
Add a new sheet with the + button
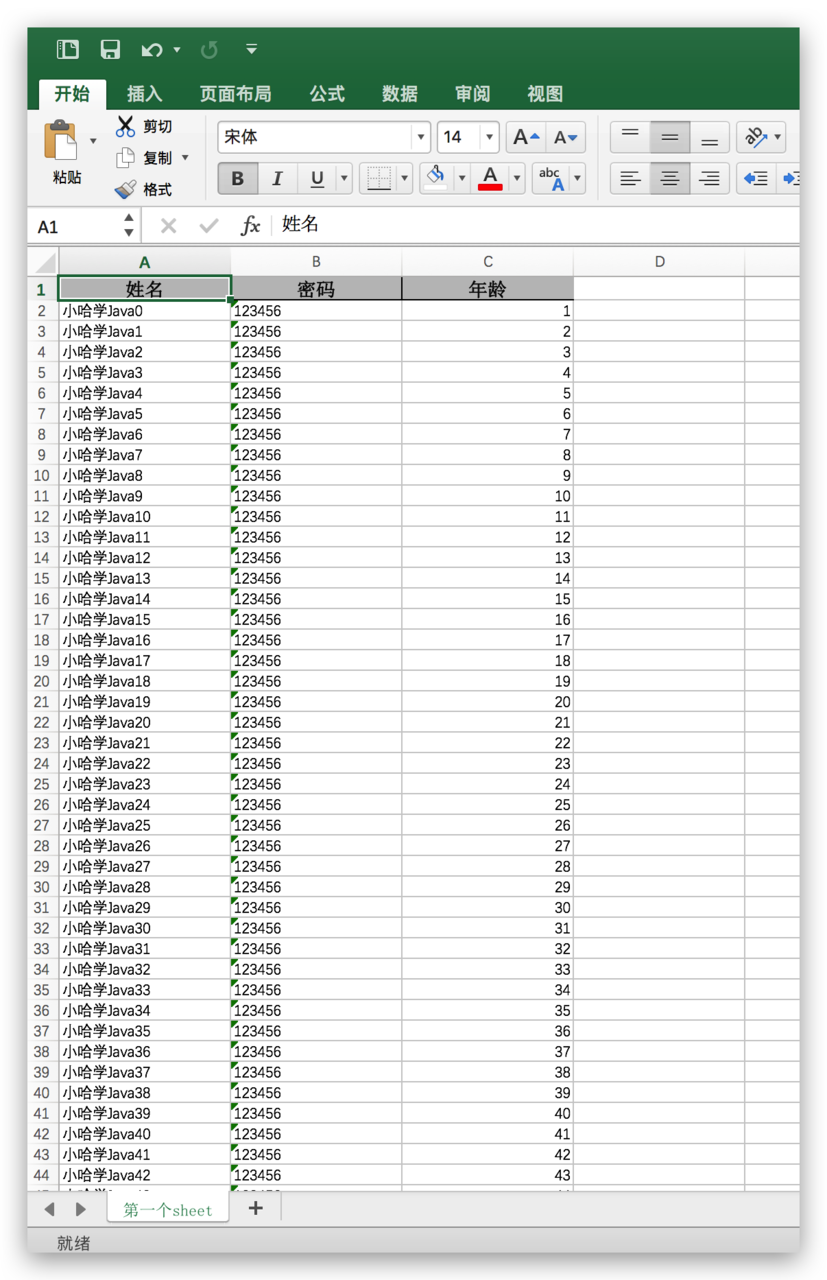pyautogui.click(x=255, y=1209)
